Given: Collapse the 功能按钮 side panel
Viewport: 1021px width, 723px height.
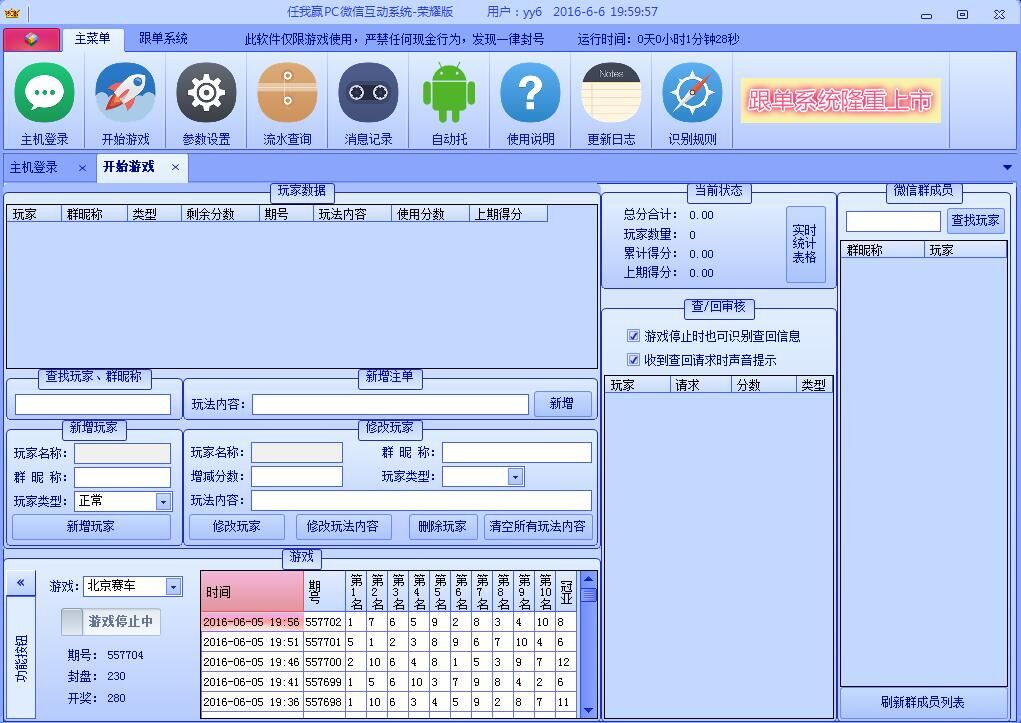Looking at the screenshot, I should tap(19, 581).
